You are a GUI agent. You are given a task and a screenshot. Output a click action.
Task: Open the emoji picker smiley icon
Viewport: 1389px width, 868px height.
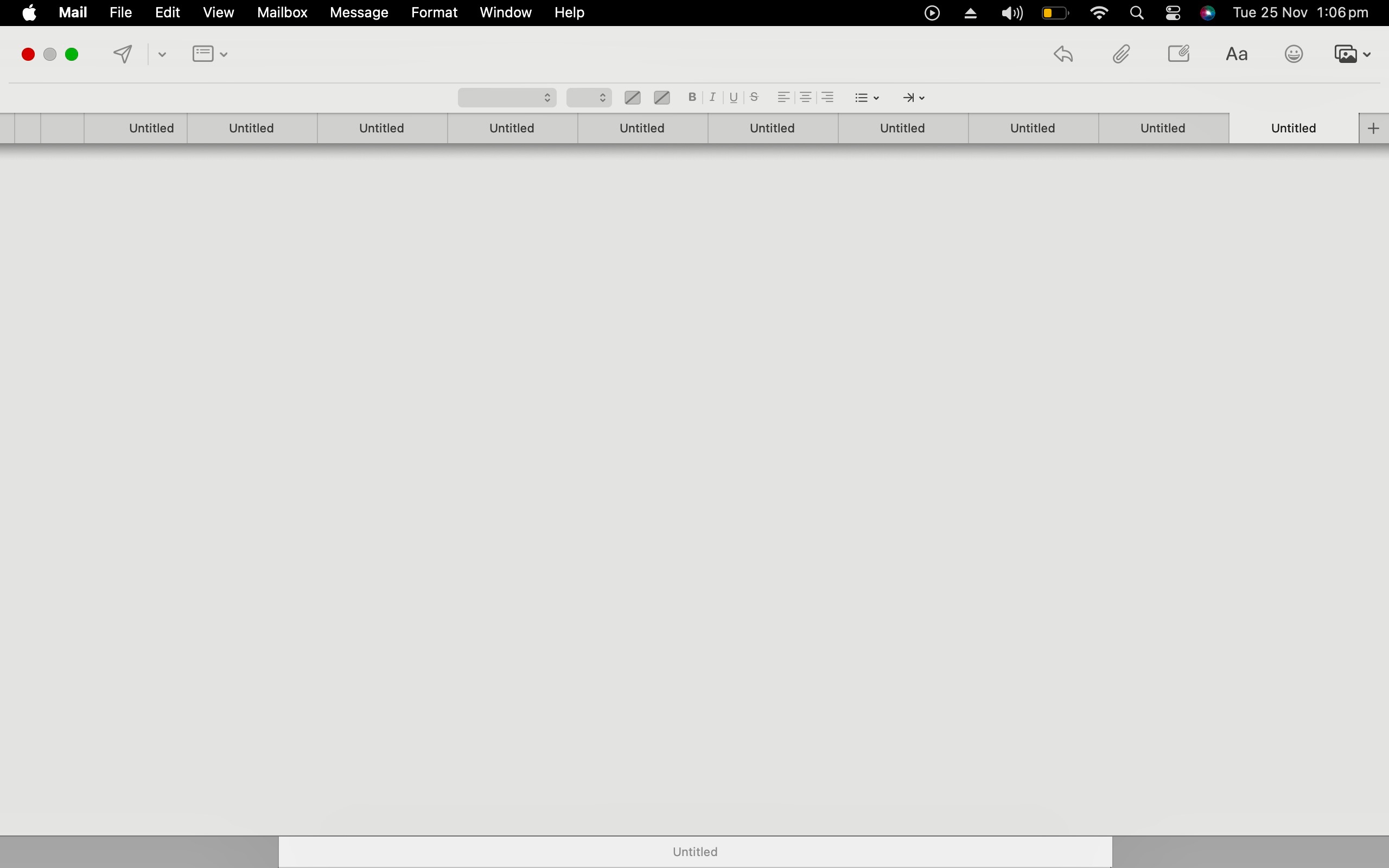tap(1294, 54)
